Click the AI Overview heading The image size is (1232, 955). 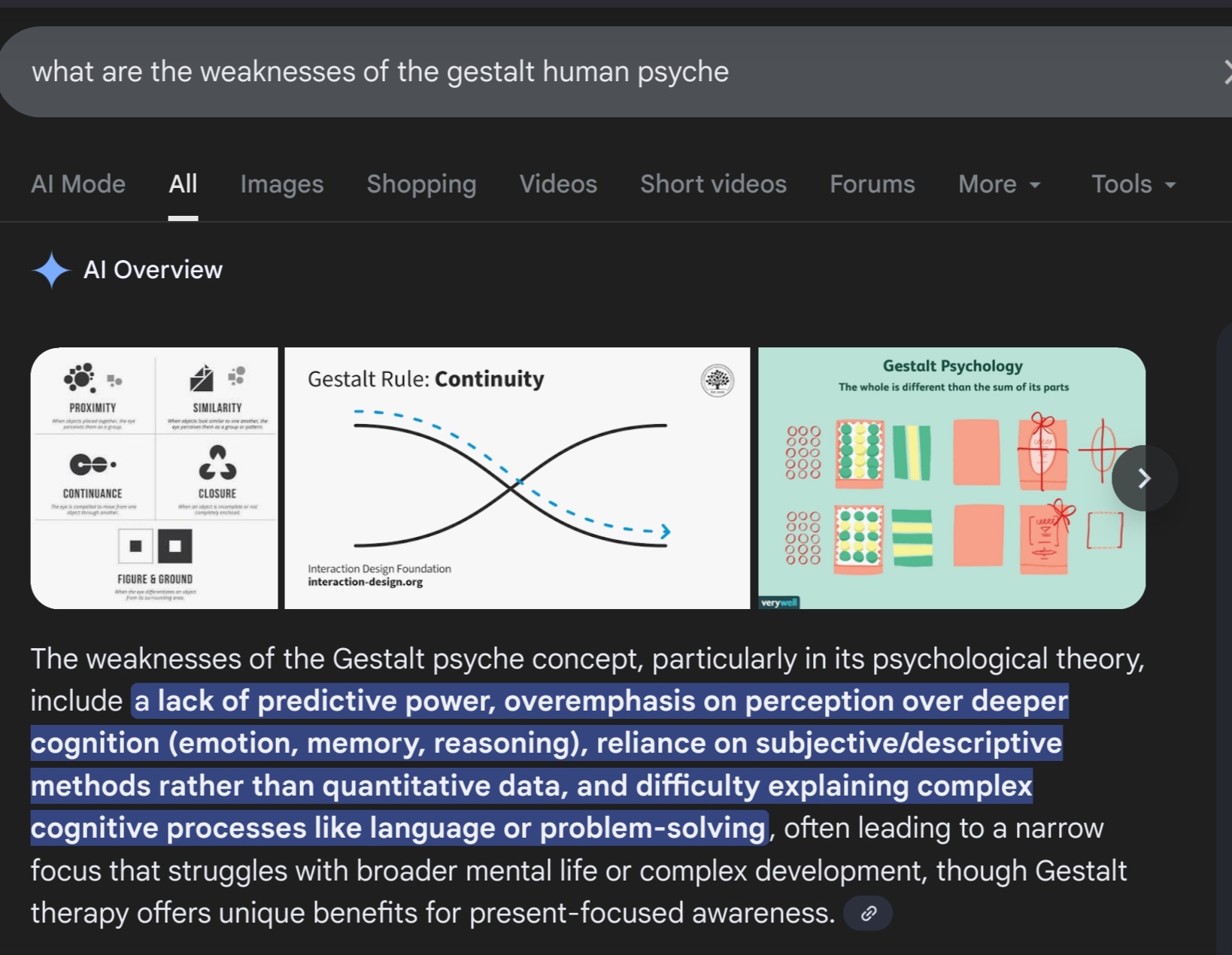click(153, 270)
